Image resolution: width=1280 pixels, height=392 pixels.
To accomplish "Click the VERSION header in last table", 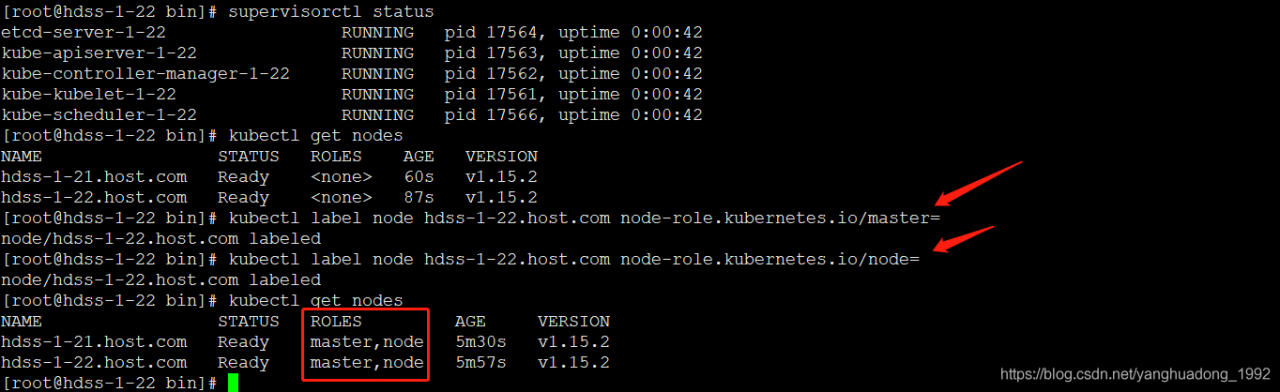I will coord(574,321).
